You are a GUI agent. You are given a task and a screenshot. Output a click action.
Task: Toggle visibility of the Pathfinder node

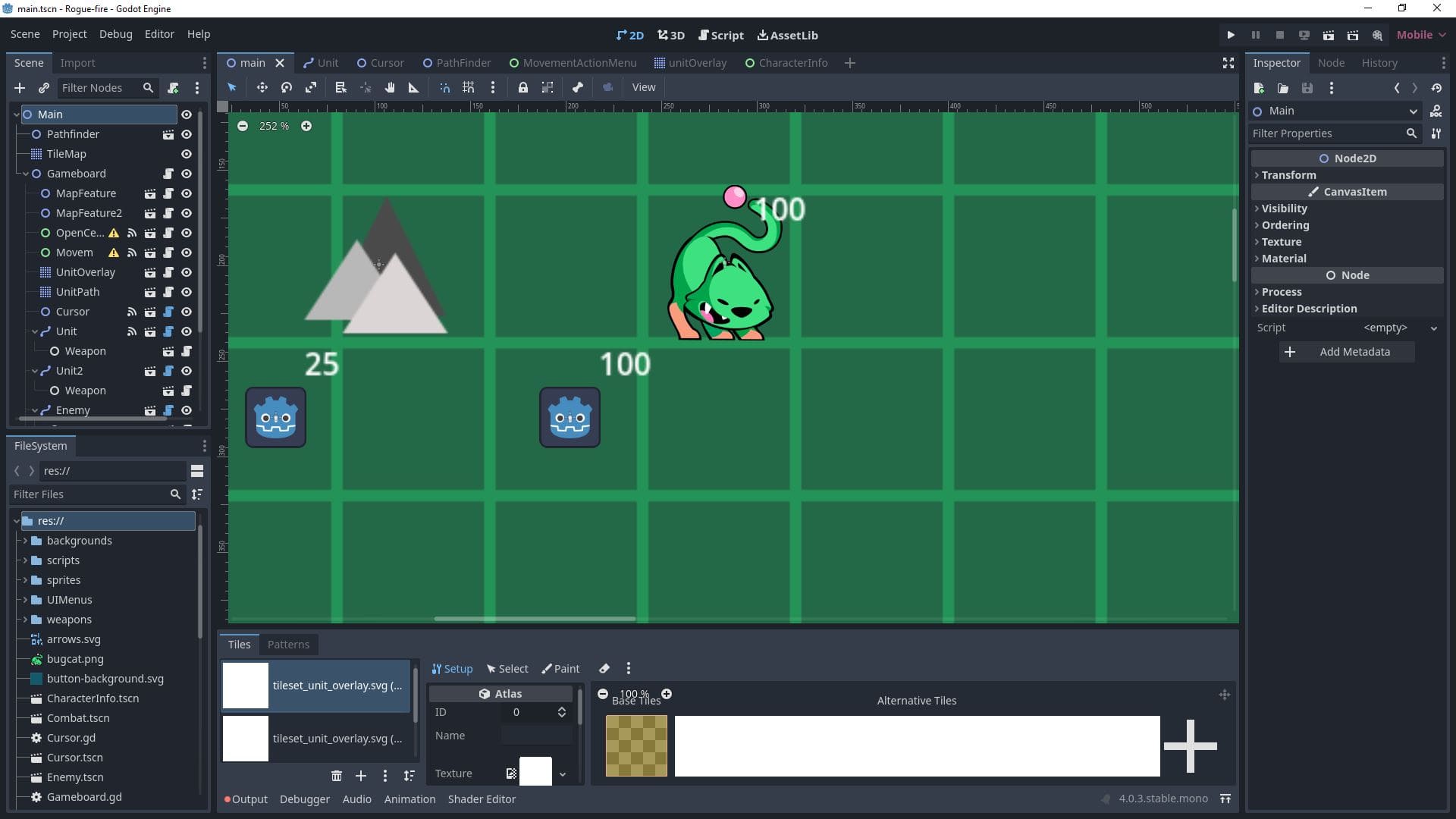[x=186, y=134]
